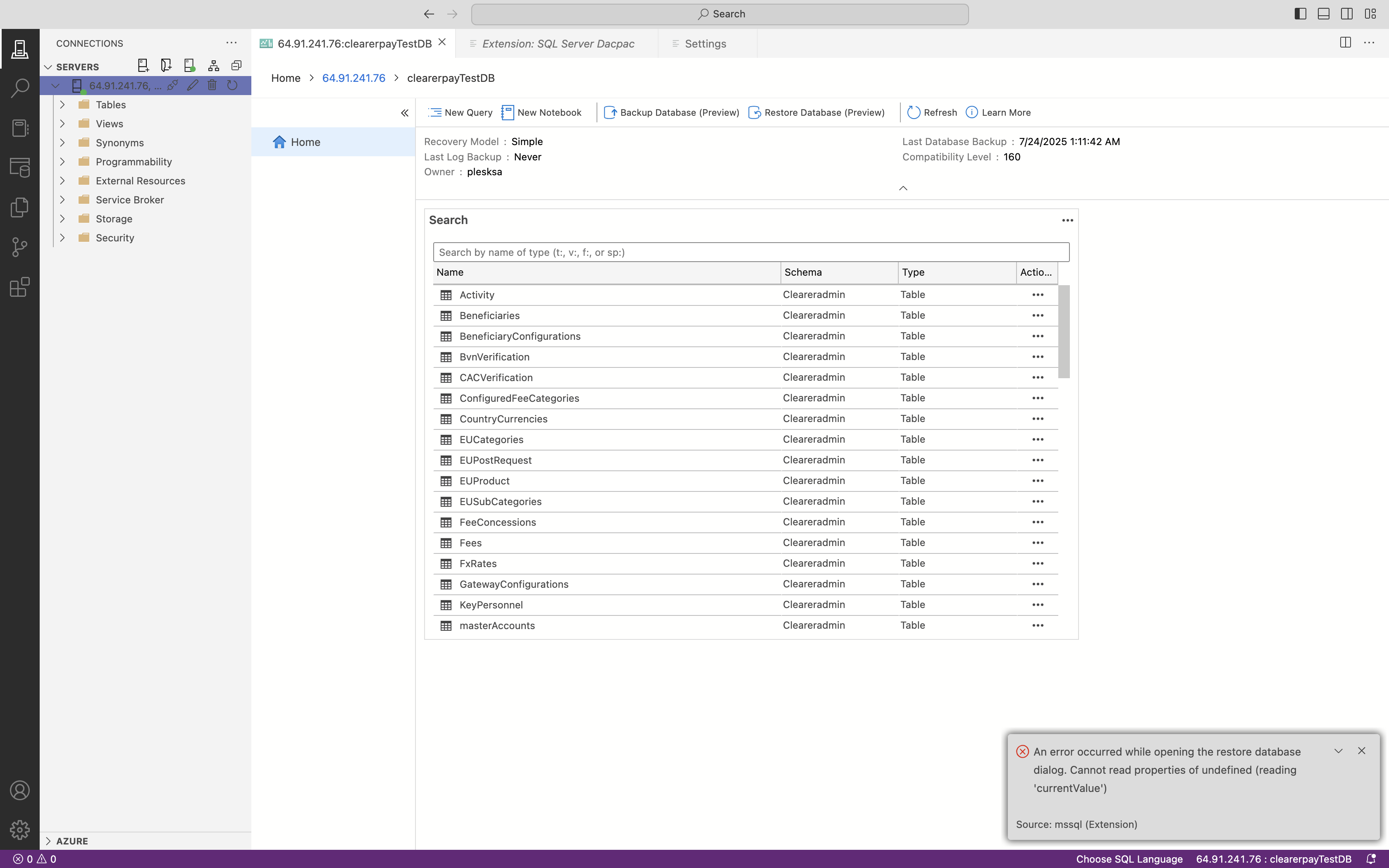Click Choose SQL Language in status bar
The width and height of the screenshot is (1389, 868).
point(1129,859)
